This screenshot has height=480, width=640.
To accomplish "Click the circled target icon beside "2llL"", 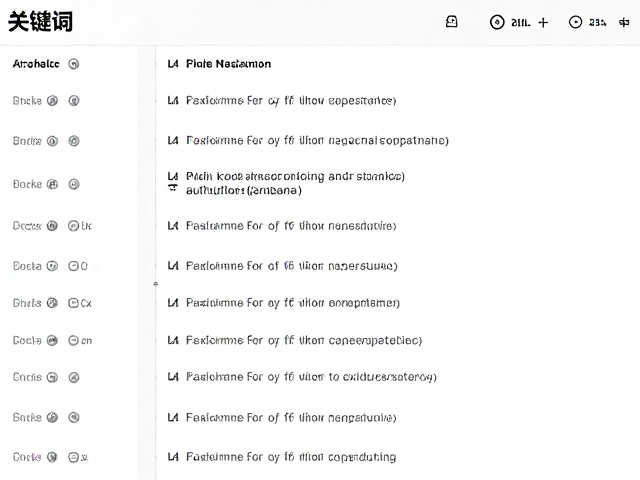I will pyautogui.click(x=497, y=22).
